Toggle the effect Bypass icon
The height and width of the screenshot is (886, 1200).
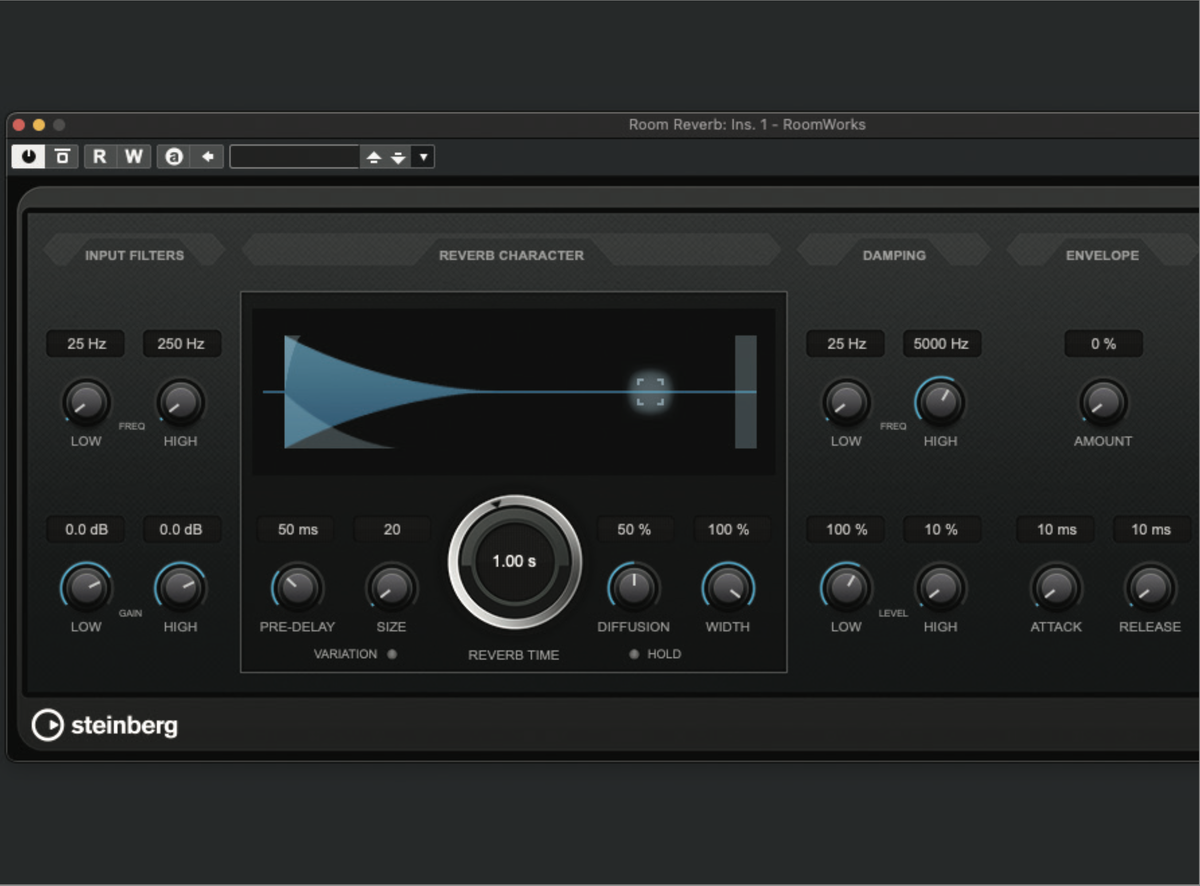(x=61, y=156)
